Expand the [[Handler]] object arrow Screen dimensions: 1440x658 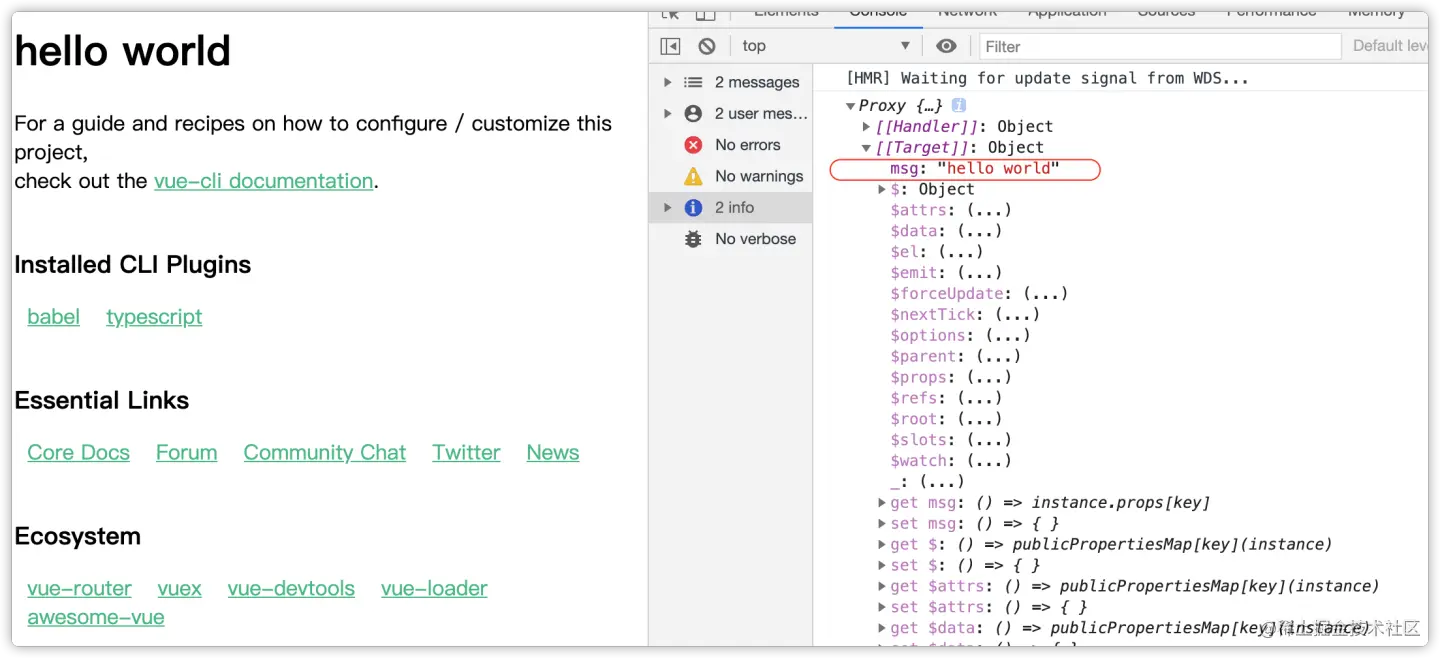(867, 127)
